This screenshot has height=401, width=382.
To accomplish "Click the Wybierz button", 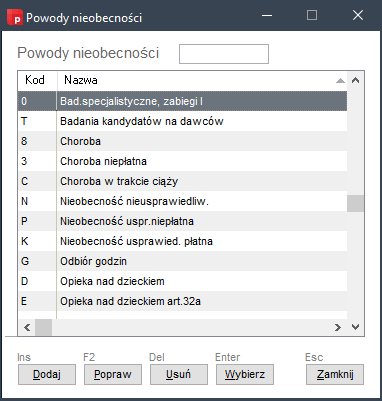I will pos(245,374).
